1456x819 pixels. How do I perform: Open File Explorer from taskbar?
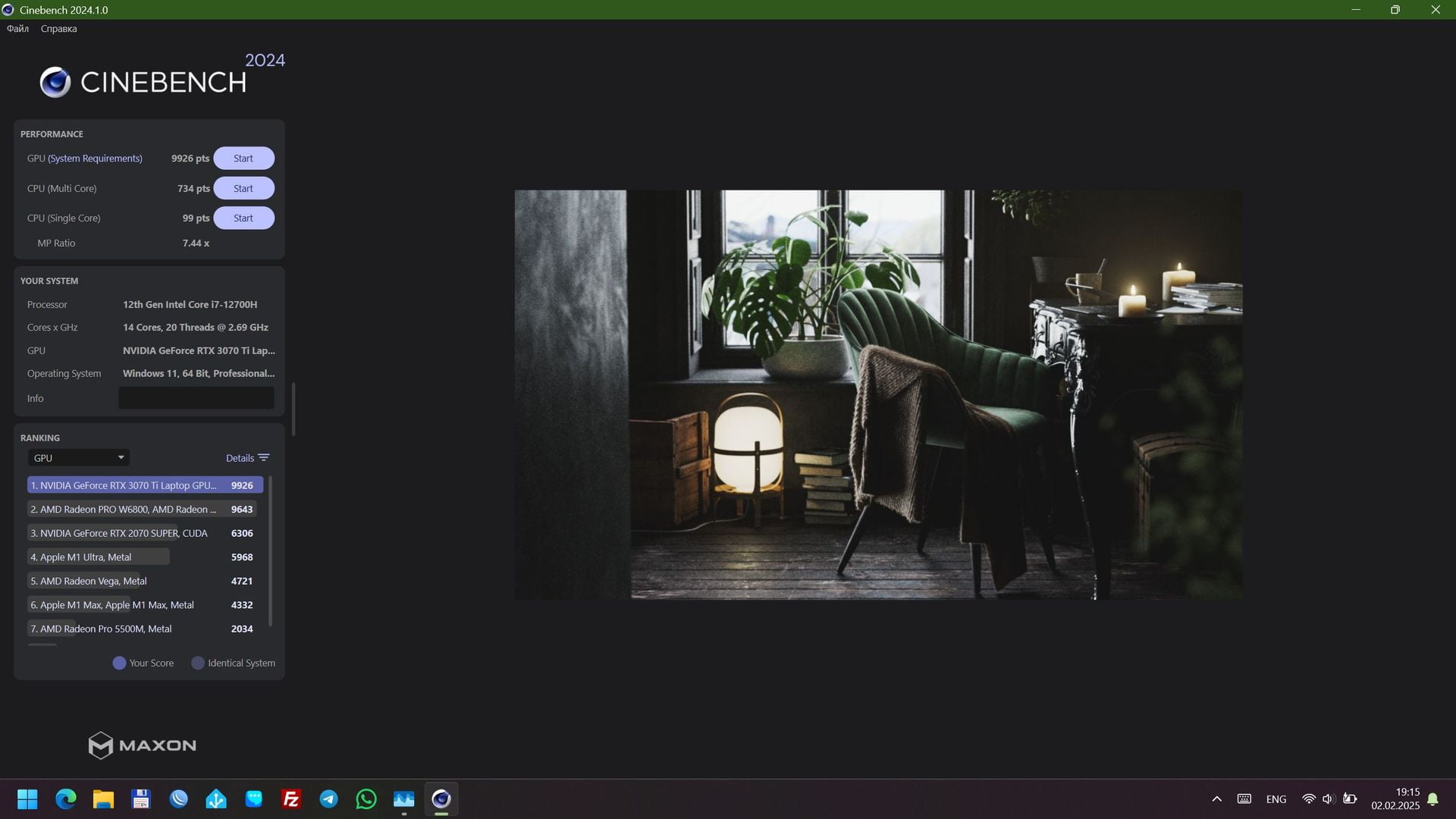coord(103,799)
